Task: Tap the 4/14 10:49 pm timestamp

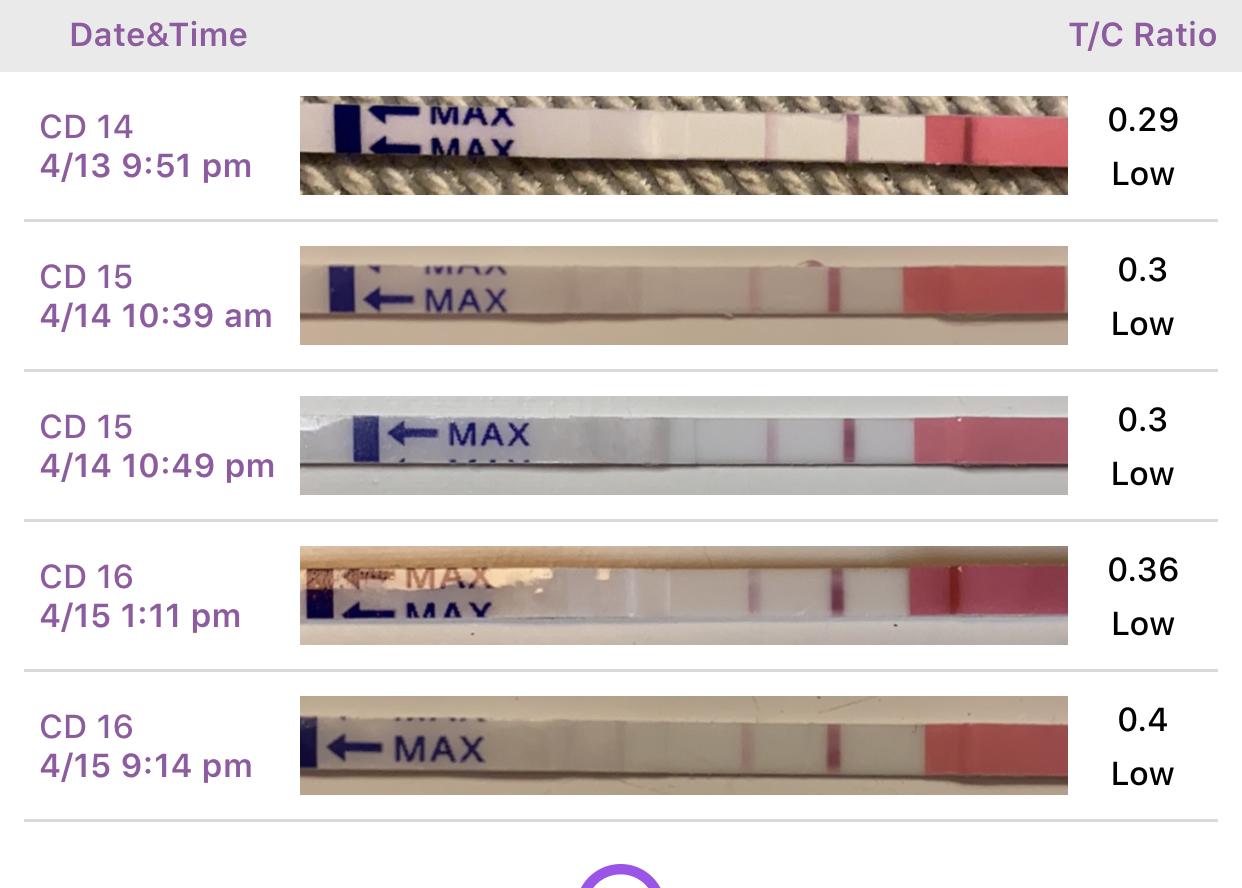Action: (x=157, y=466)
